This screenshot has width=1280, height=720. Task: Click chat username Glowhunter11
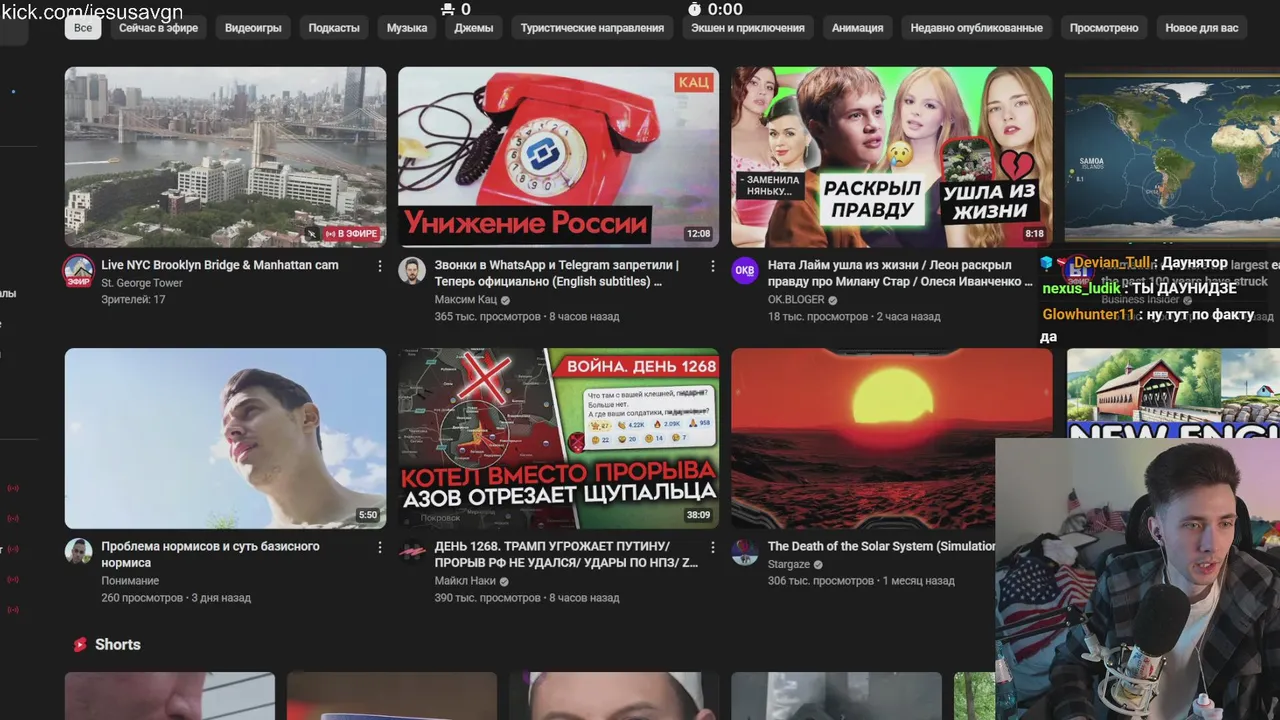tap(1089, 314)
